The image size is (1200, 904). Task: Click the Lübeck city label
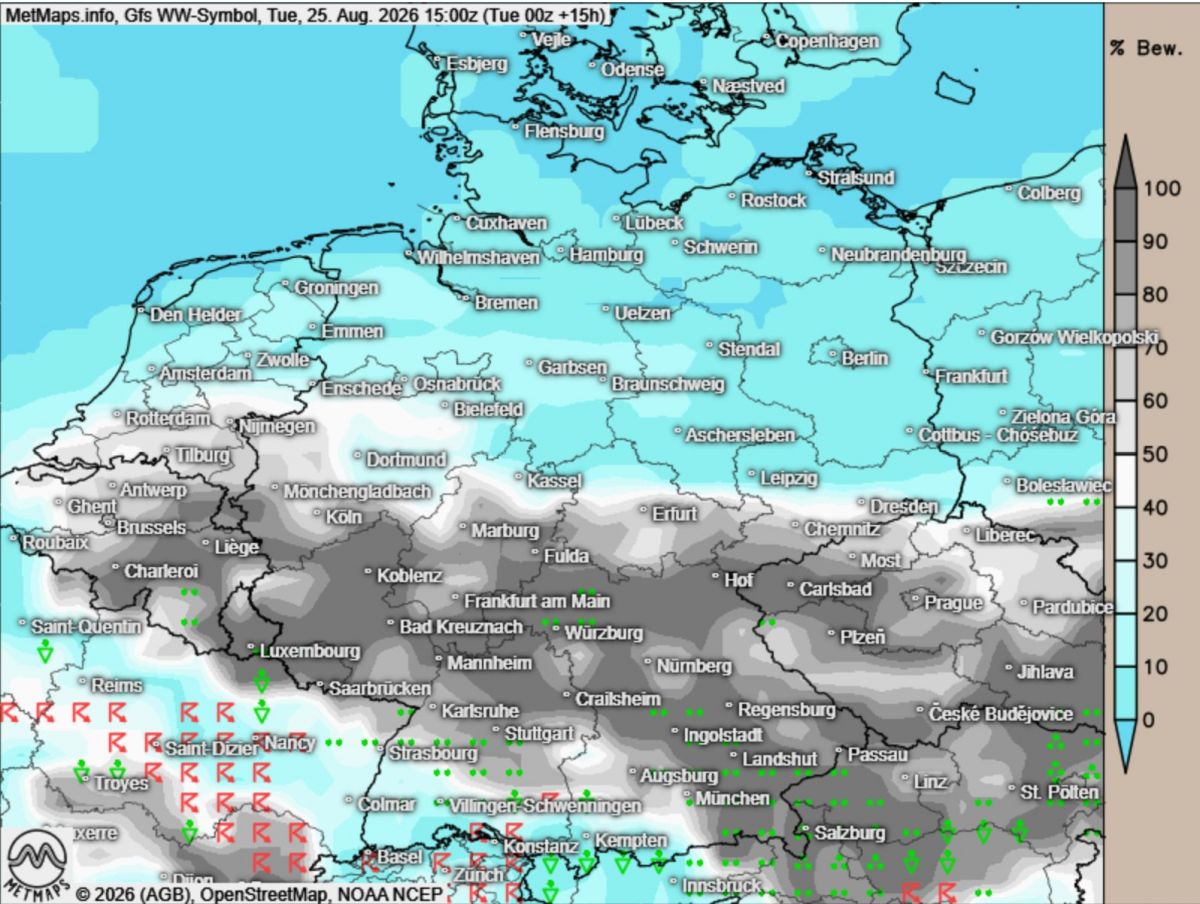click(x=655, y=222)
